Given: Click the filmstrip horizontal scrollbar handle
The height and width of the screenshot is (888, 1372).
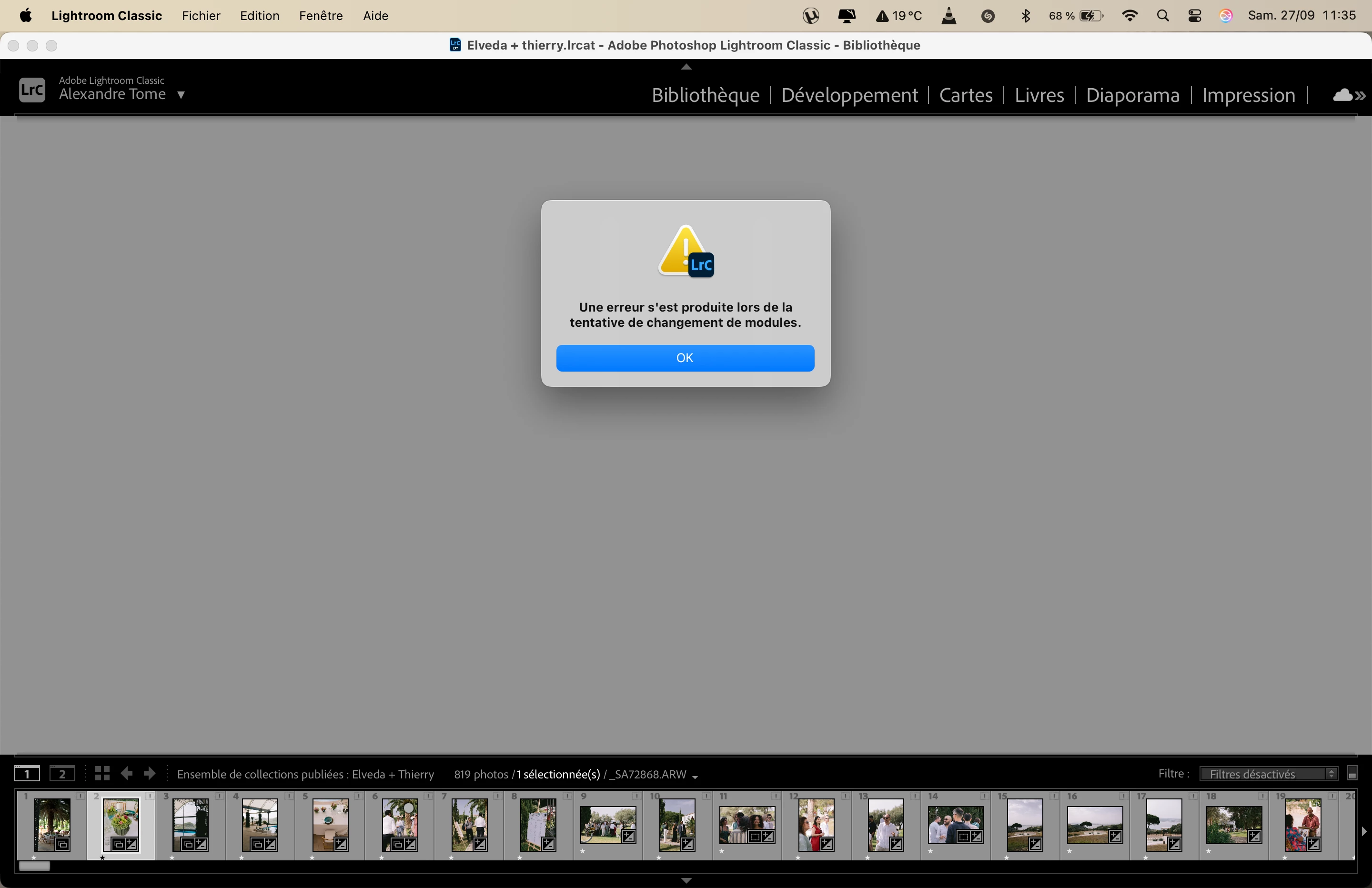Looking at the screenshot, I should pyautogui.click(x=35, y=867).
